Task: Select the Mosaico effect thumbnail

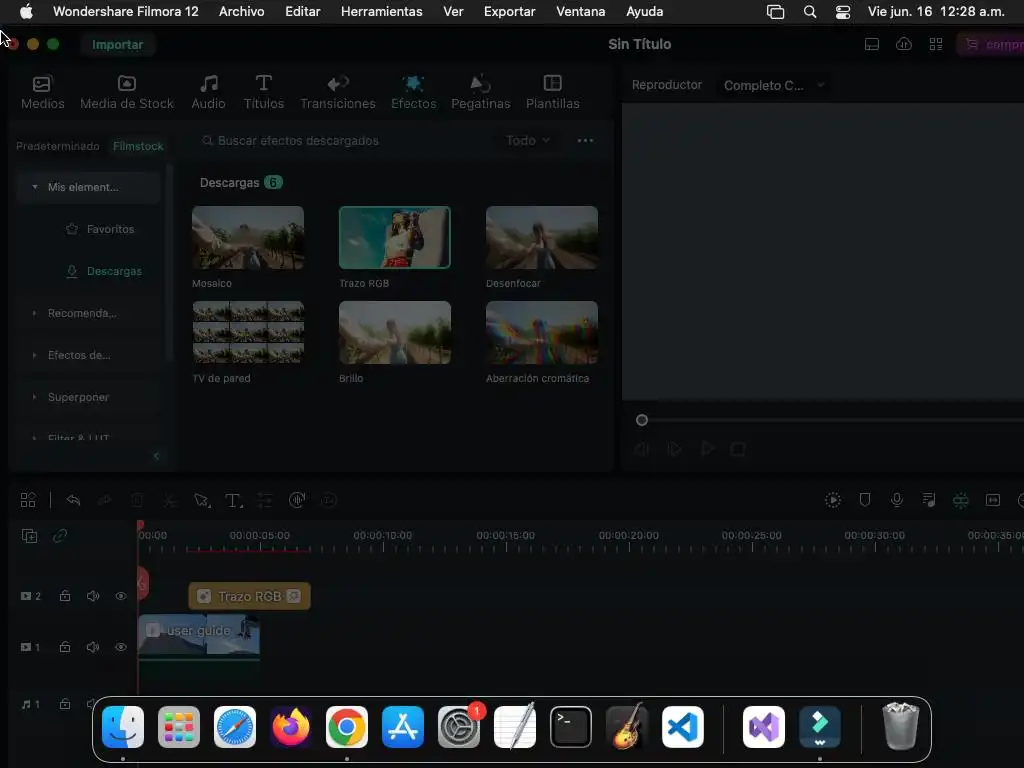Action: pyautogui.click(x=248, y=238)
